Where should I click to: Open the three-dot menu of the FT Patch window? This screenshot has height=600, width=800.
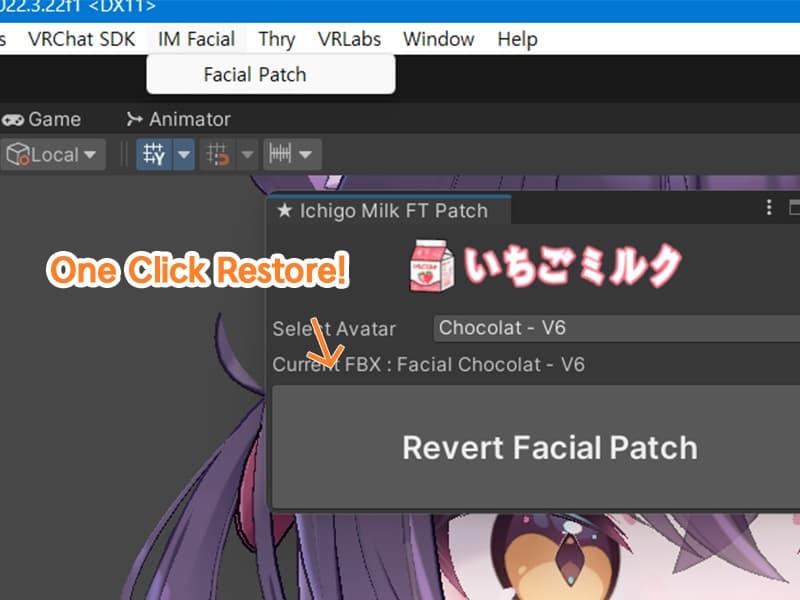pyautogui.click(x=767, y=208)
